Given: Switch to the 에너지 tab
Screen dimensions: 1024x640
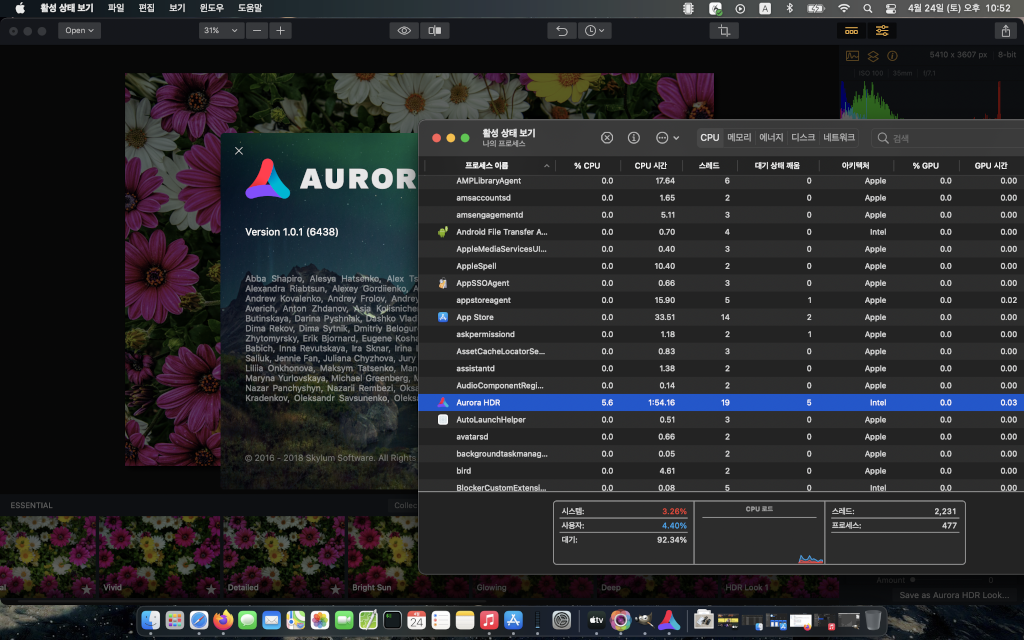Looking at the screenshot, I should 771,138.
